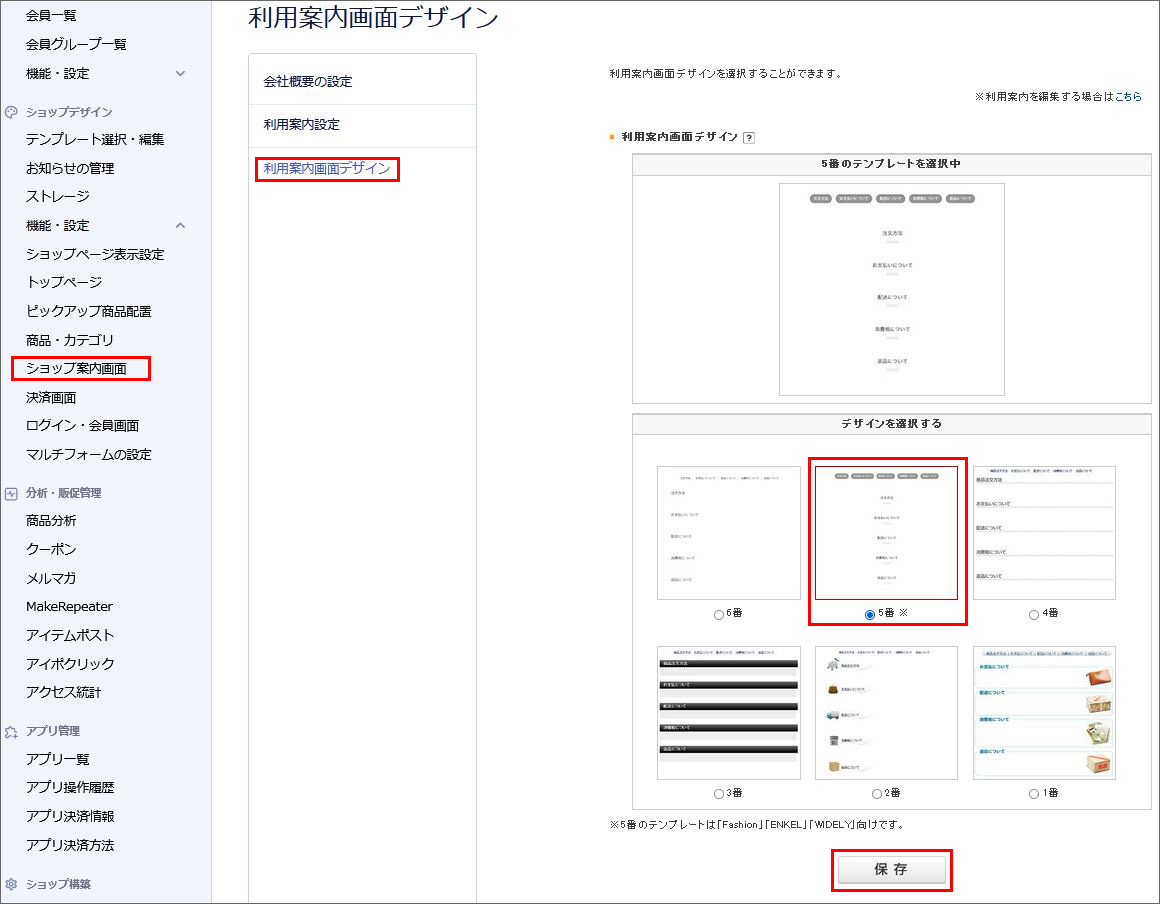The width and height of the screenshot is (1160, 904).
Task: Follow the こちら edit link
Action: coord(1128,97)
